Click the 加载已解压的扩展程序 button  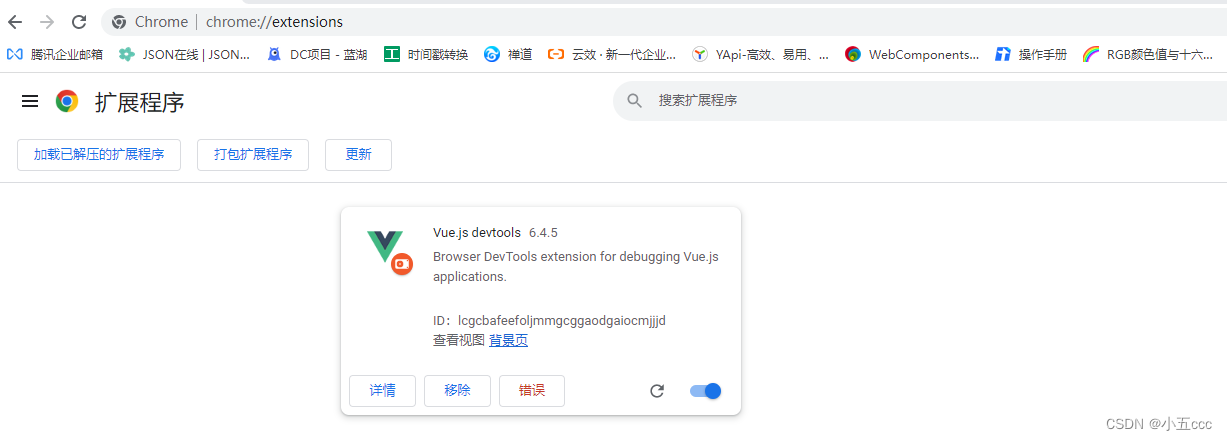(99, 155)
